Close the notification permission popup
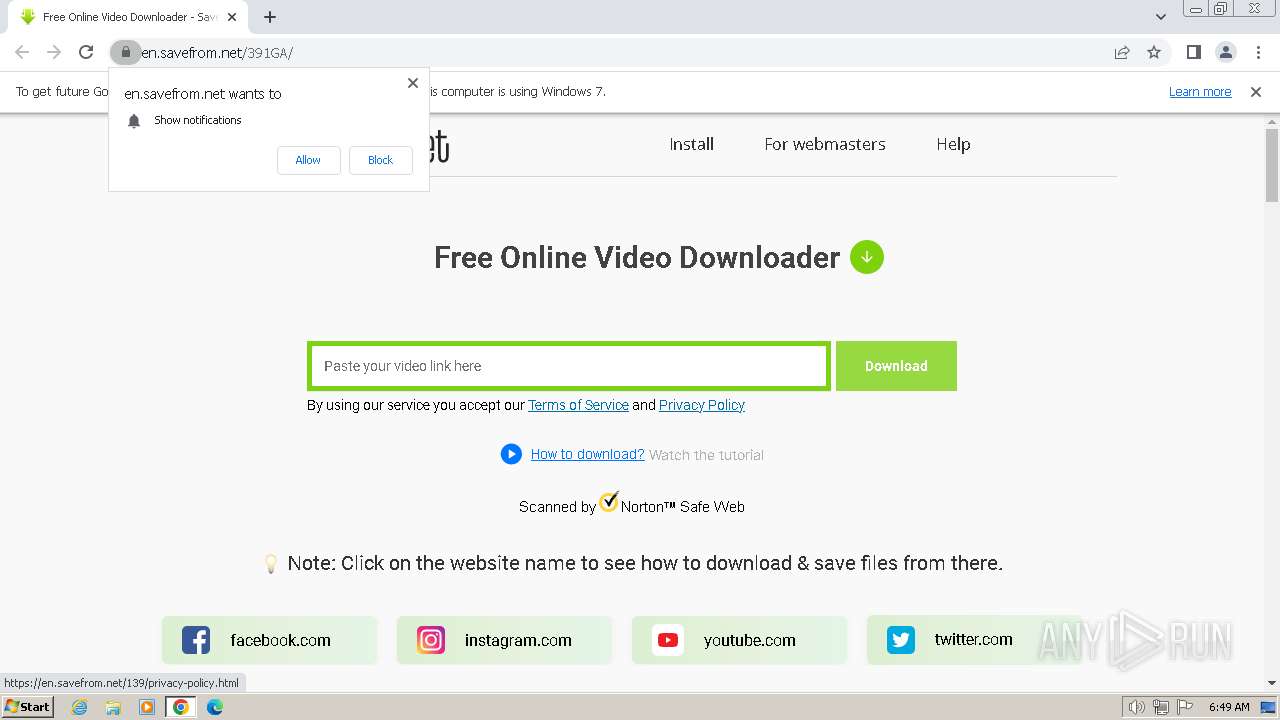This screenshot has width=1280, height=720. pyautogui.click(x=412, y=83)
